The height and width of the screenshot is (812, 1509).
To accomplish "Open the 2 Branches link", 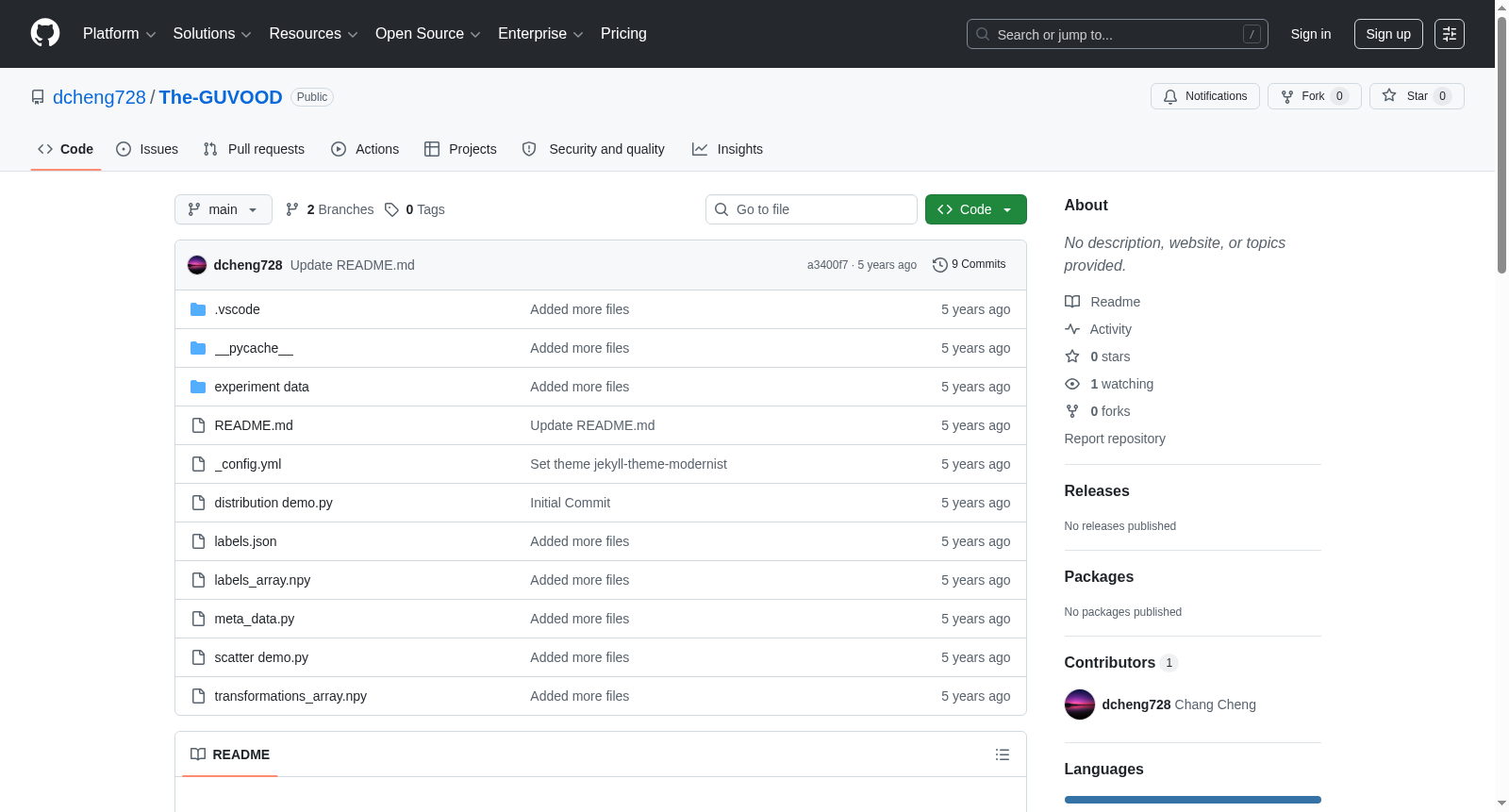I will 330,209.
